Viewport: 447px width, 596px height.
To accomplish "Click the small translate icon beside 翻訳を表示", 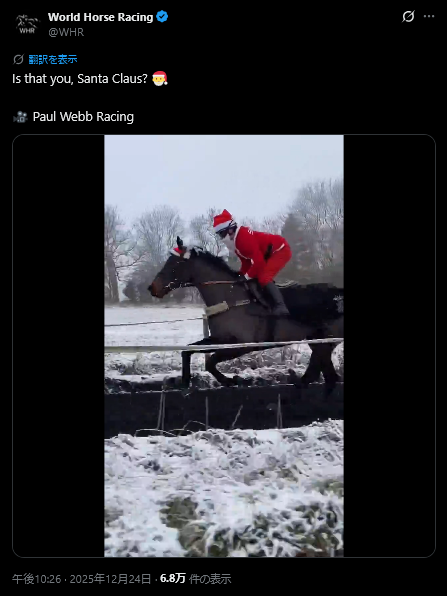I will coord(18,59).
